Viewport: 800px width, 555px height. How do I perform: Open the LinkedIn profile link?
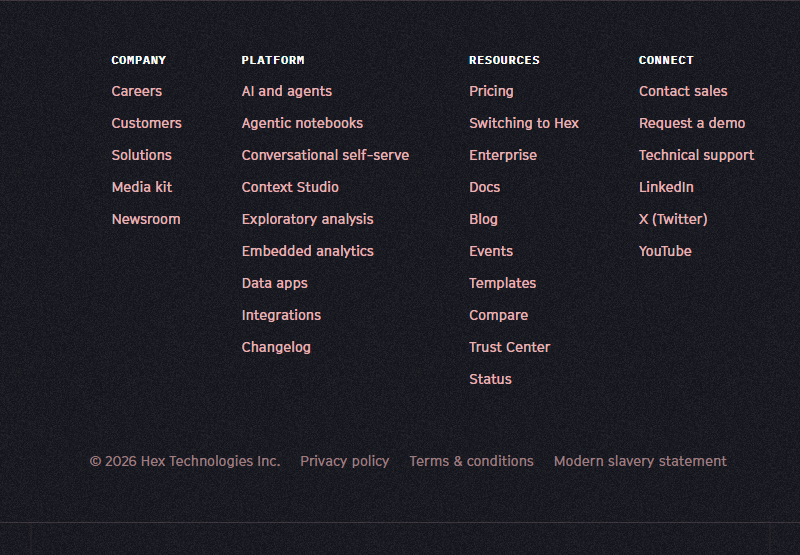click(666, 187)
